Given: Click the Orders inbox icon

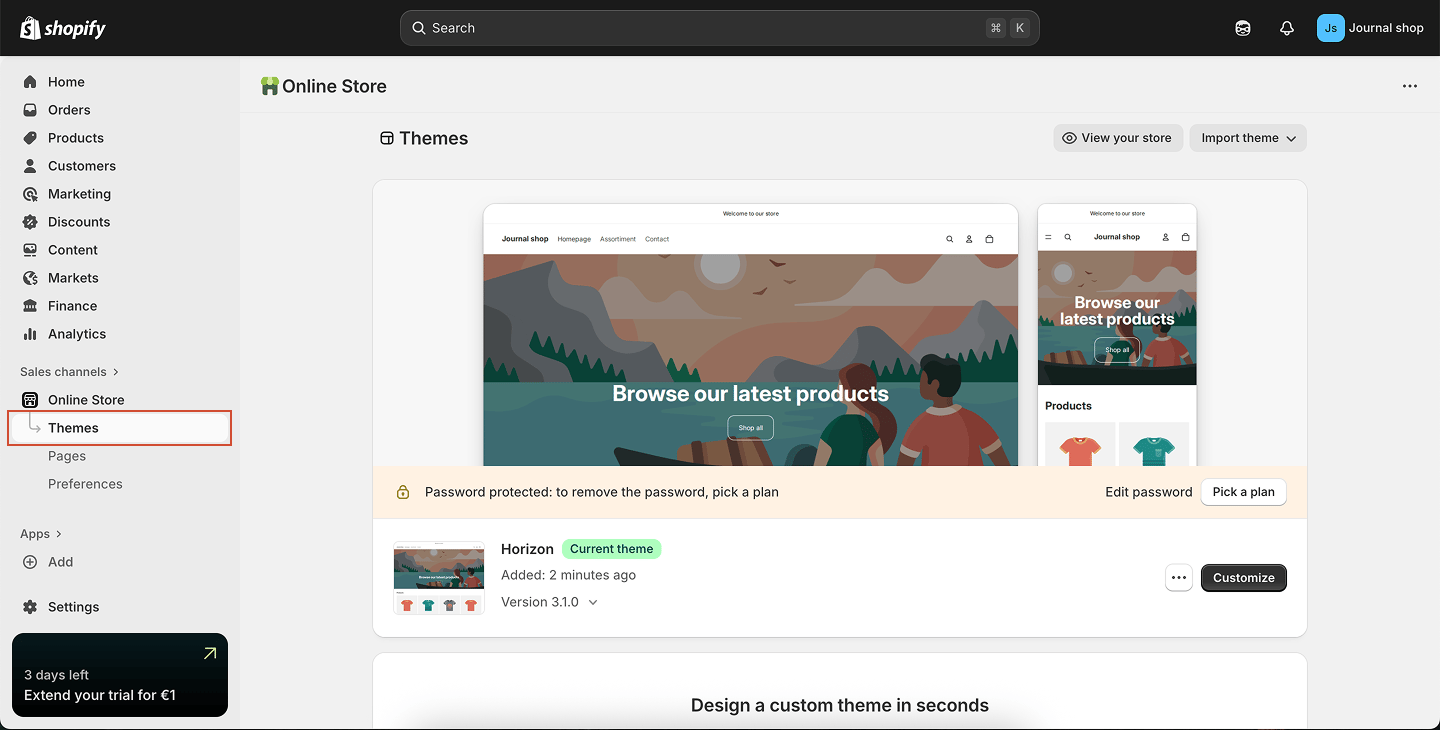Looking at the screenshot, I should 30,110.
